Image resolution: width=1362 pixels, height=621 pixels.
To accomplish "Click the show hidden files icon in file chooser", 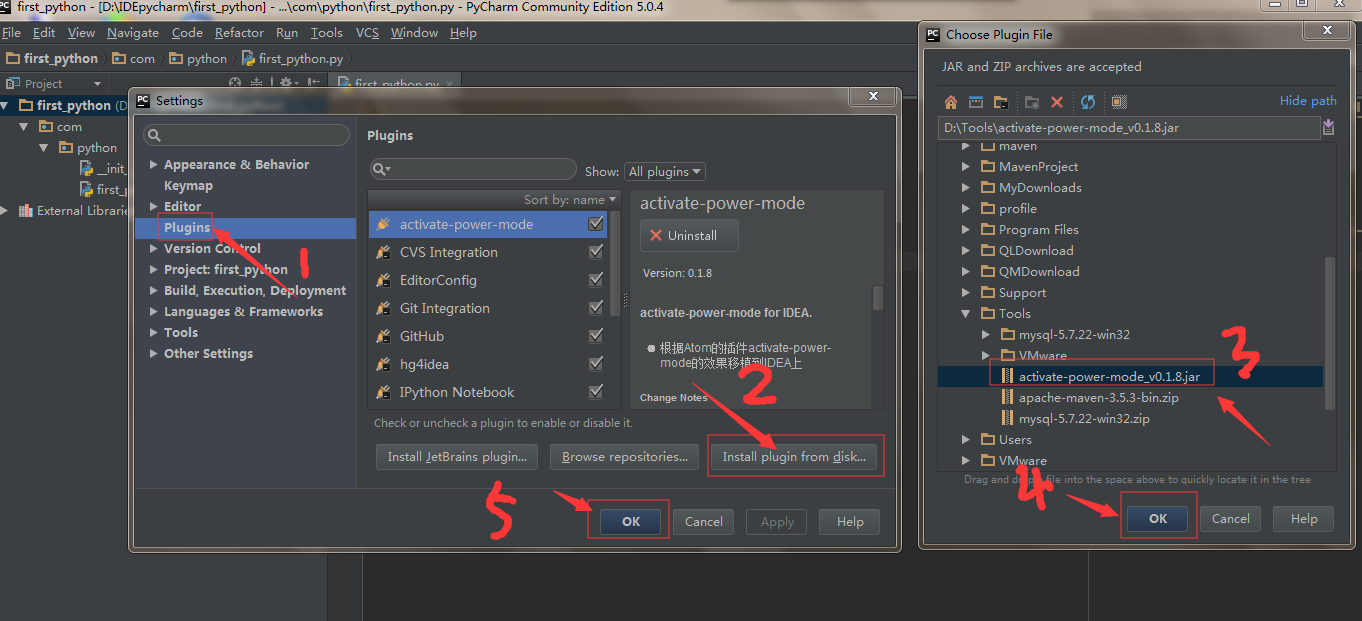I will [x=1117, y=102].
